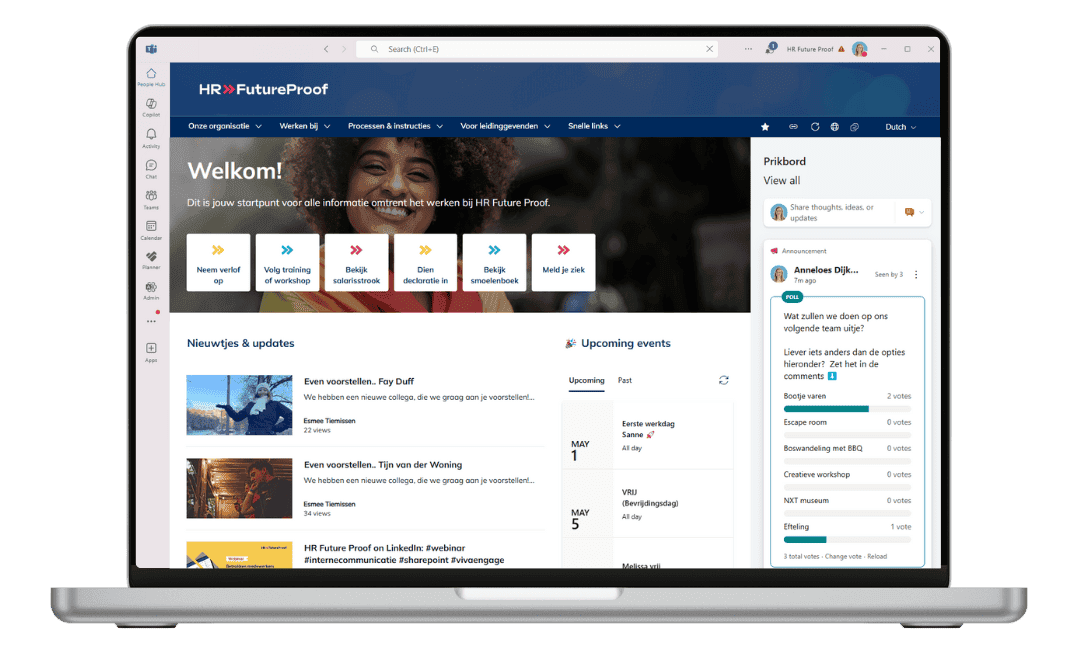The image size is (1080, 650).
Task: Click Change vote link in poll
Action: pyautogui.click(x=843, y=556)
